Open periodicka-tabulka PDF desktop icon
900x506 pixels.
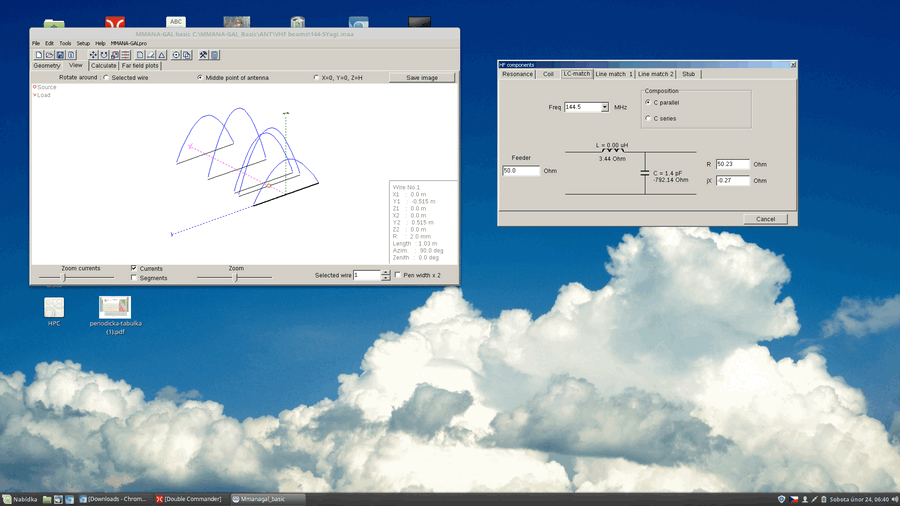coord(116,308)
